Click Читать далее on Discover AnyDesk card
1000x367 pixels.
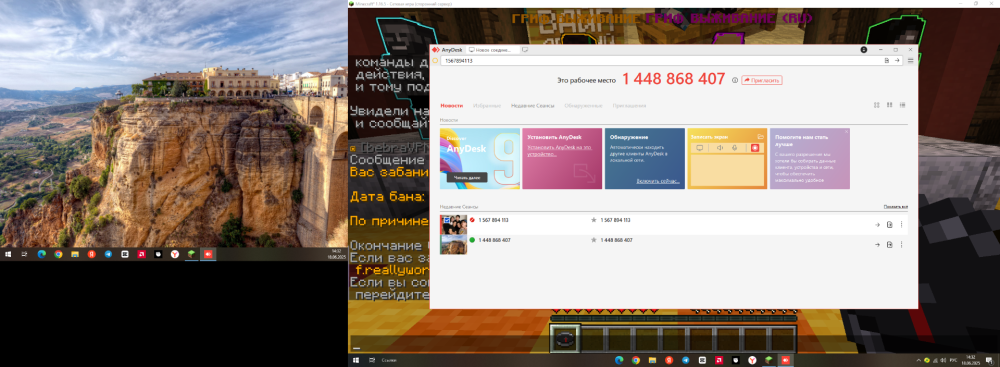click(x=467, y=177)
